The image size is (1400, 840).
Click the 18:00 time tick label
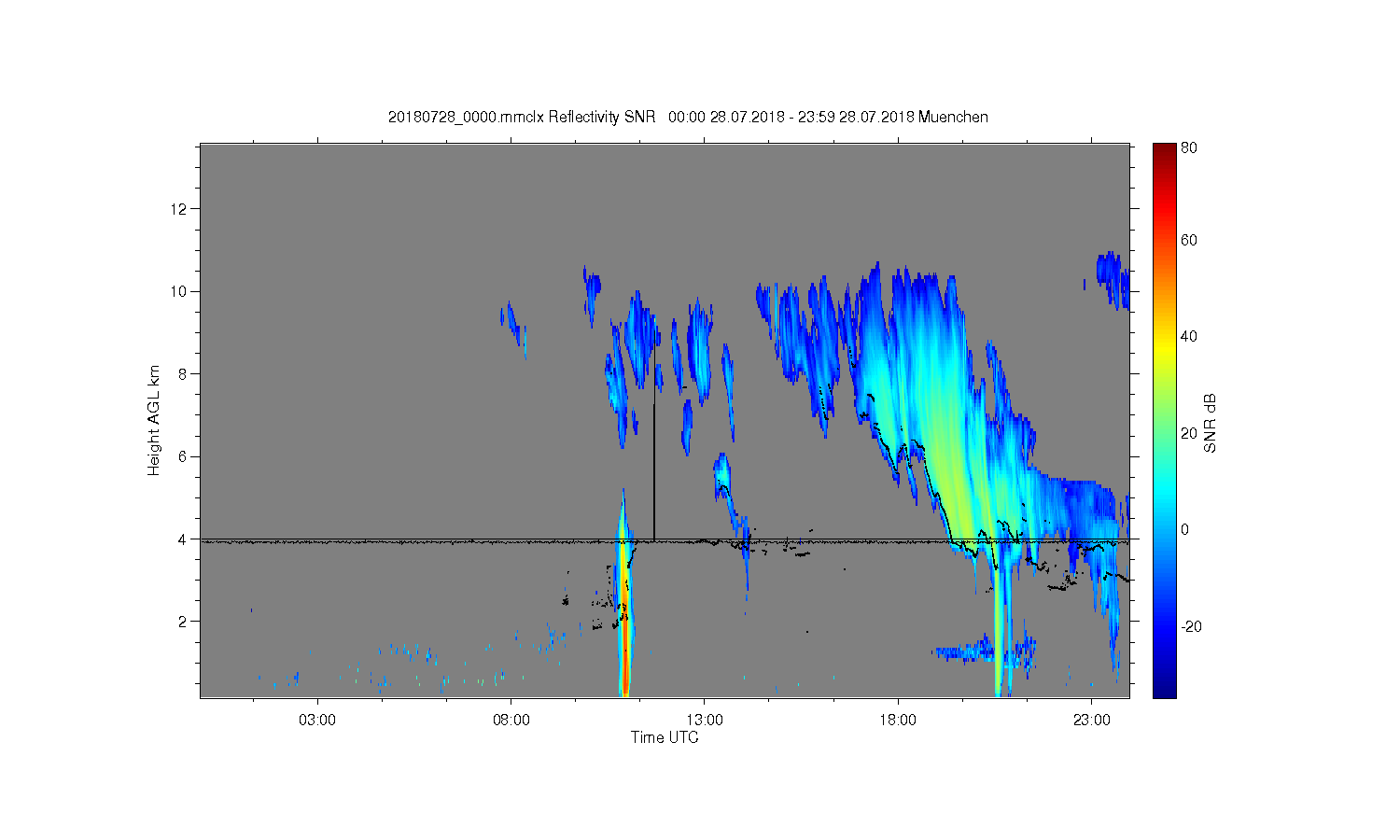[x=898, y=721]
